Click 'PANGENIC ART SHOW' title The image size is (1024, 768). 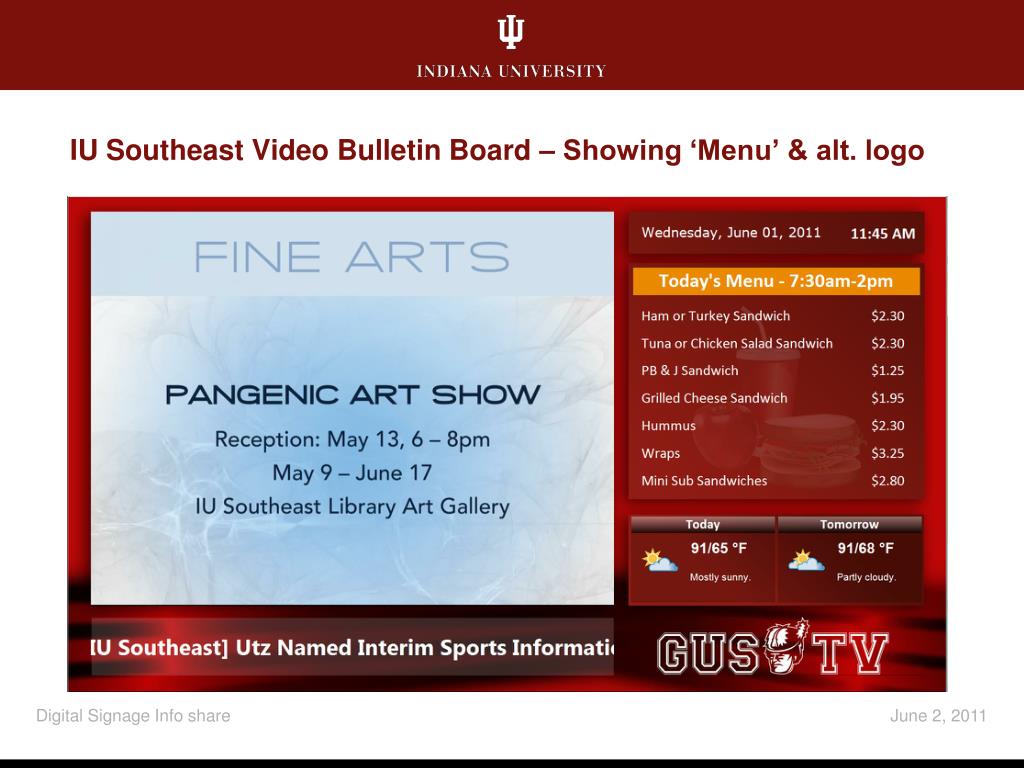pyautogui.click(x=353, y=394)
